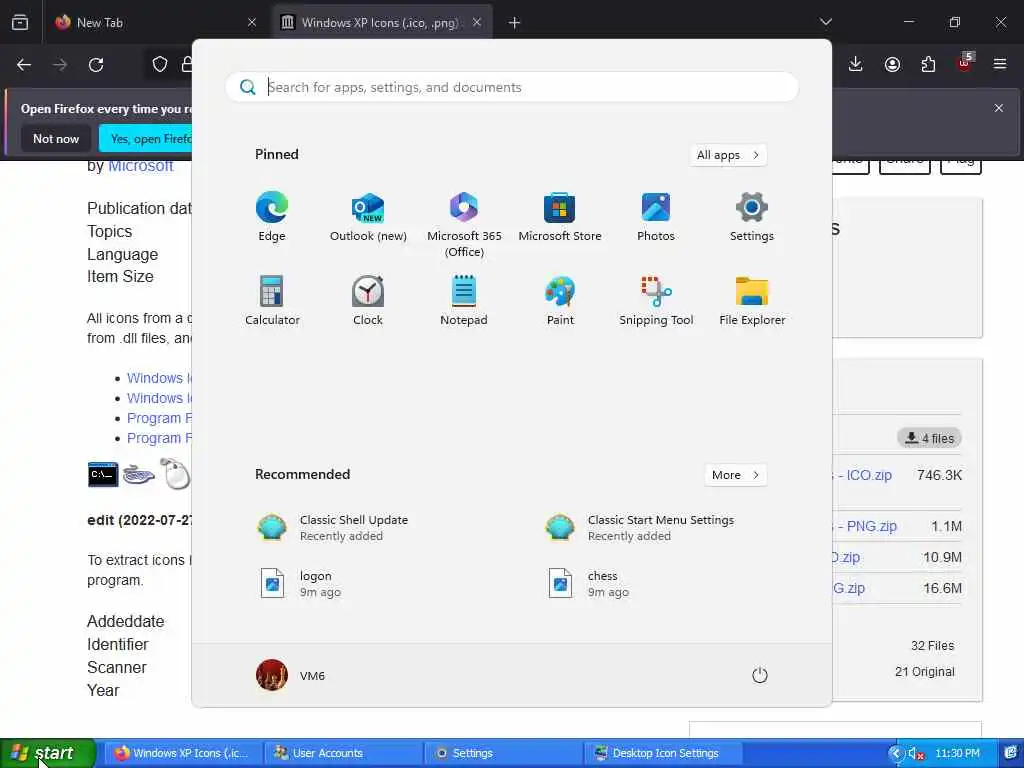The image size is (1024, 768).
Task: Open VM6 user account menu
Action: 291,675
